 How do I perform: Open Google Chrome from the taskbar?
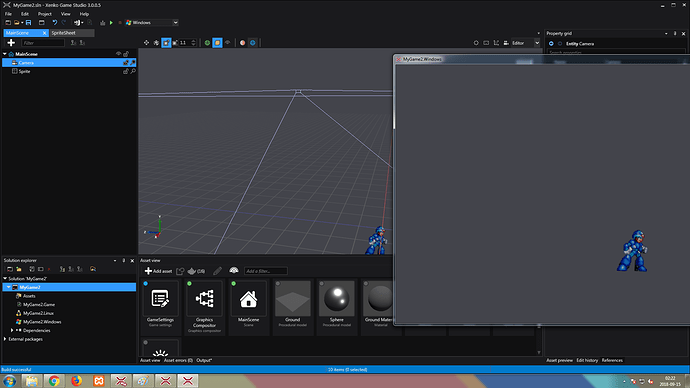click(54, 381)
